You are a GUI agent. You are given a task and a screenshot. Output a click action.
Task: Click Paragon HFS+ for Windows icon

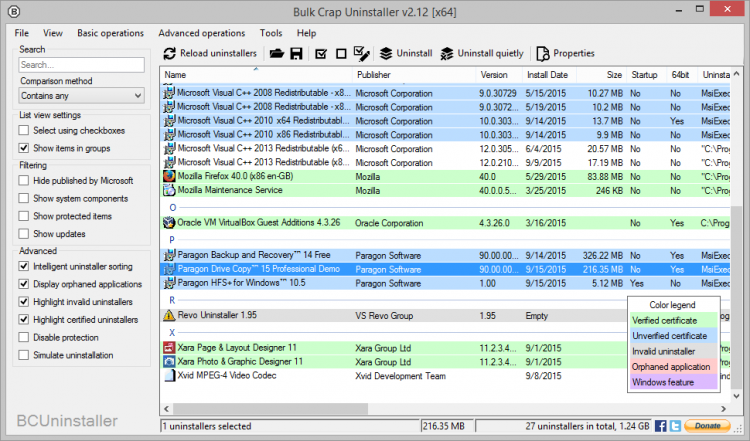coord(169,283)
